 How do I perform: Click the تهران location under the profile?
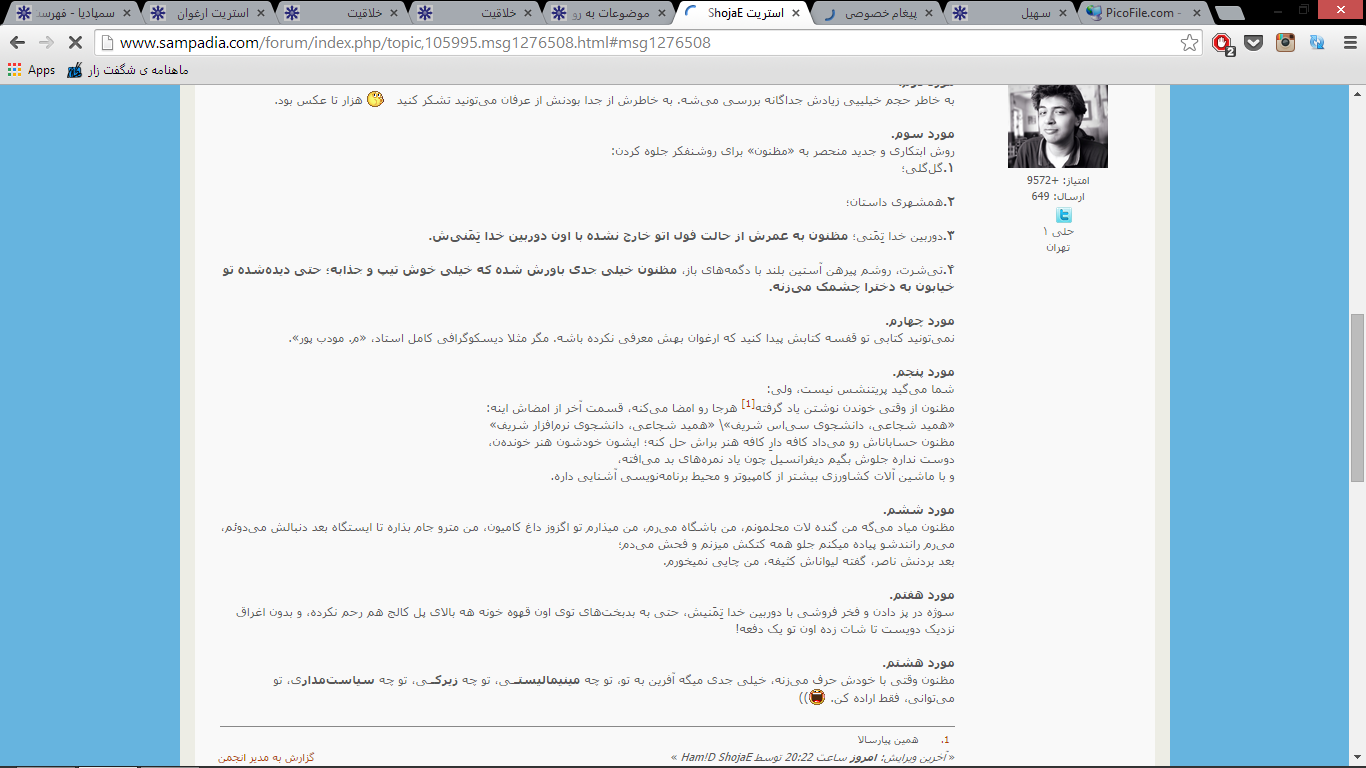coord(1058,247)
